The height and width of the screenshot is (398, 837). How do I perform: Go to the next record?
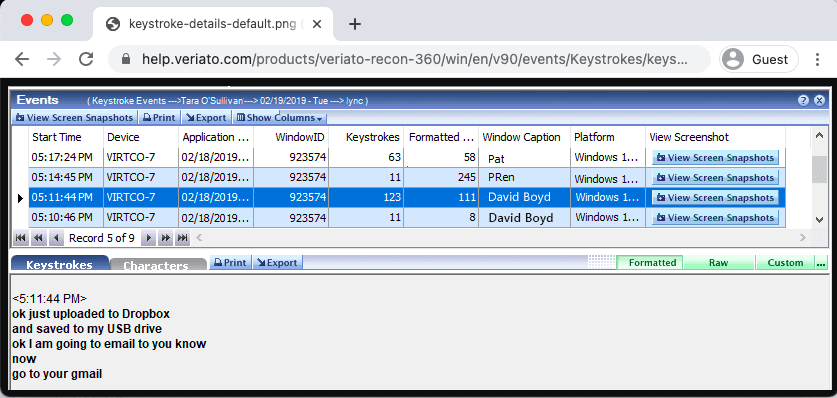(148, 238)
